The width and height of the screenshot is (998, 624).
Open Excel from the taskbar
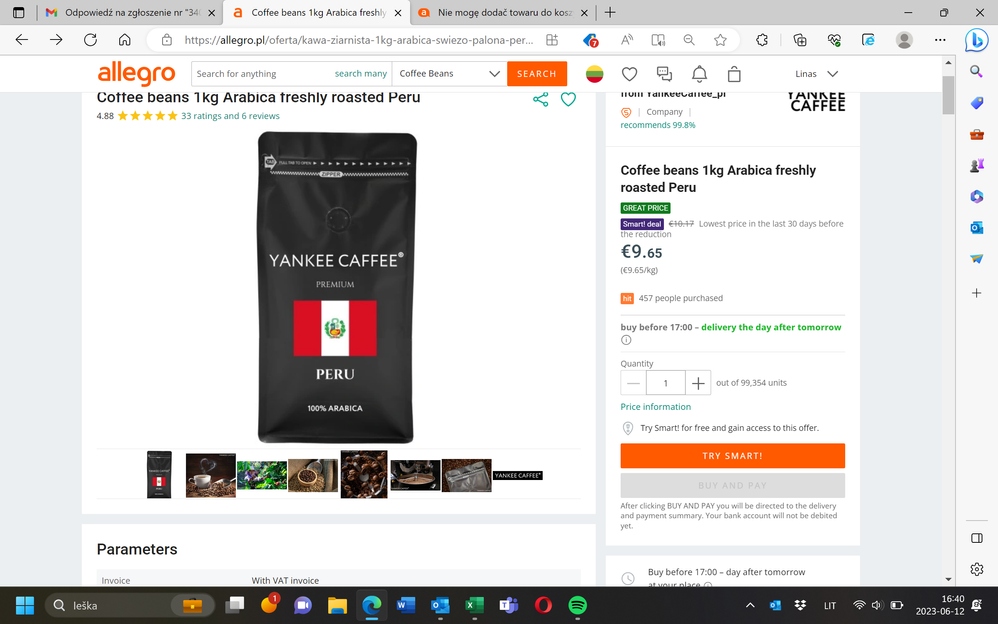(x=474, y=605)
